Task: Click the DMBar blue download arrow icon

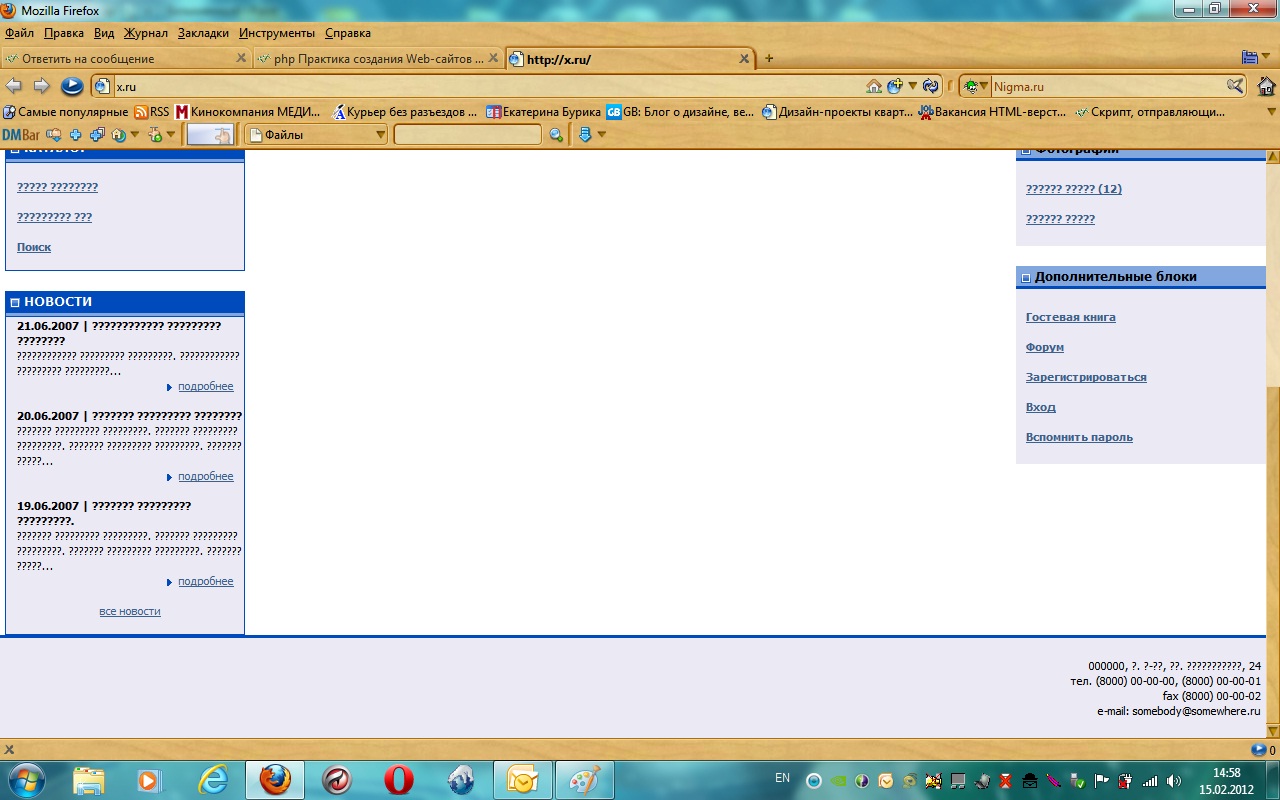Action: (586, 135)
